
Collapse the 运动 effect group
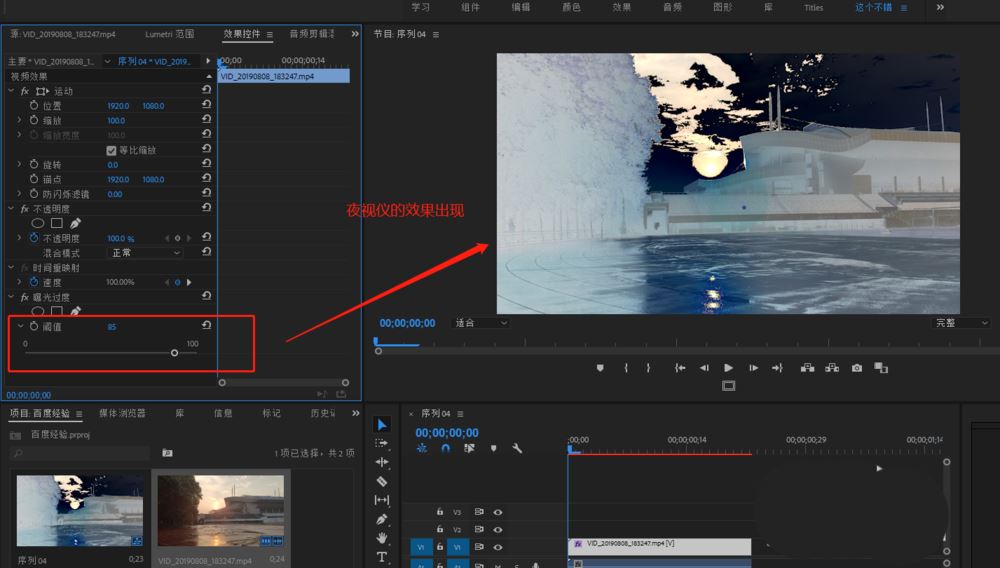(x=11, y=91)
